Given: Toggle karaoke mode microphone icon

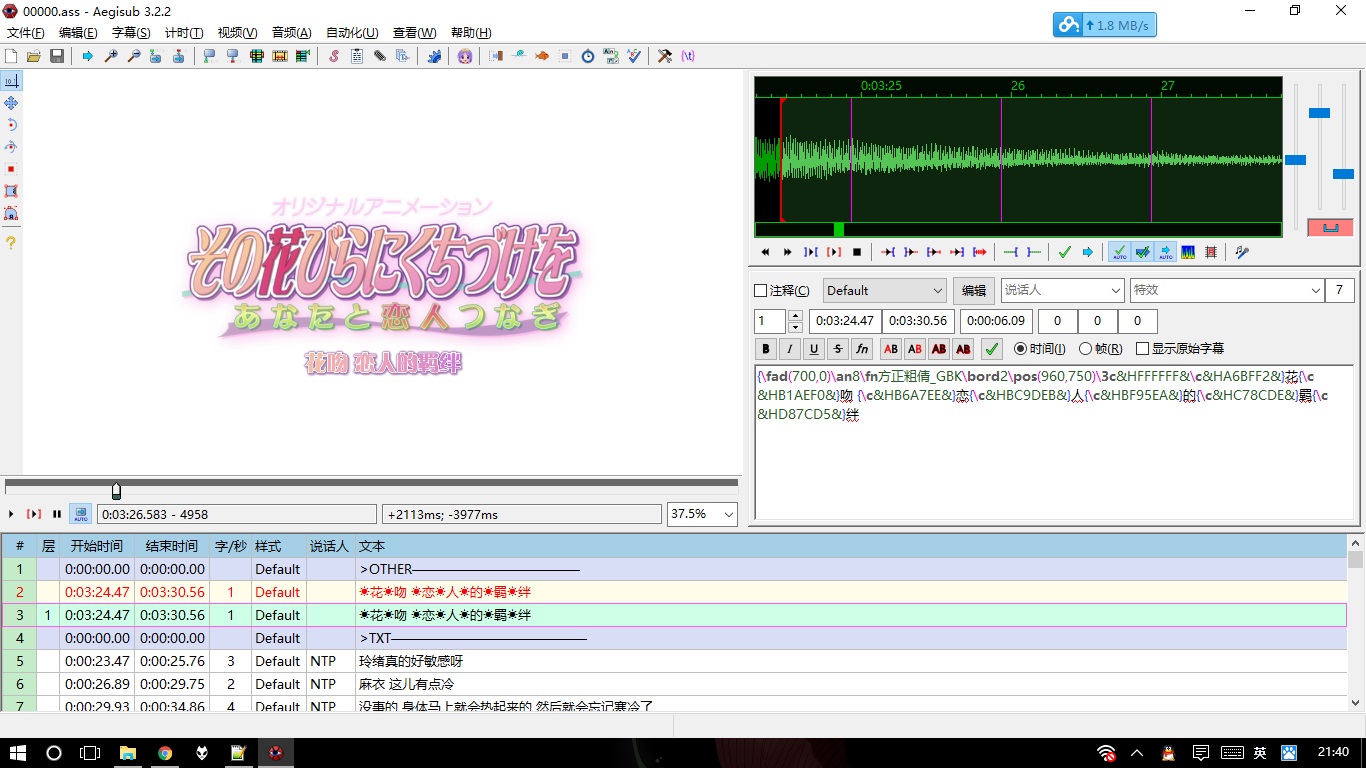Looking at the screenshot, I should click(1241, 252).
